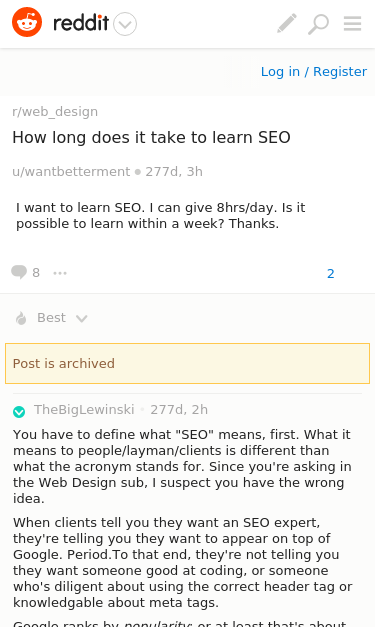The height and width of the screenshot is (627, 375).
Task: Open the pencil create-post icon
Action: pos(287,23)
